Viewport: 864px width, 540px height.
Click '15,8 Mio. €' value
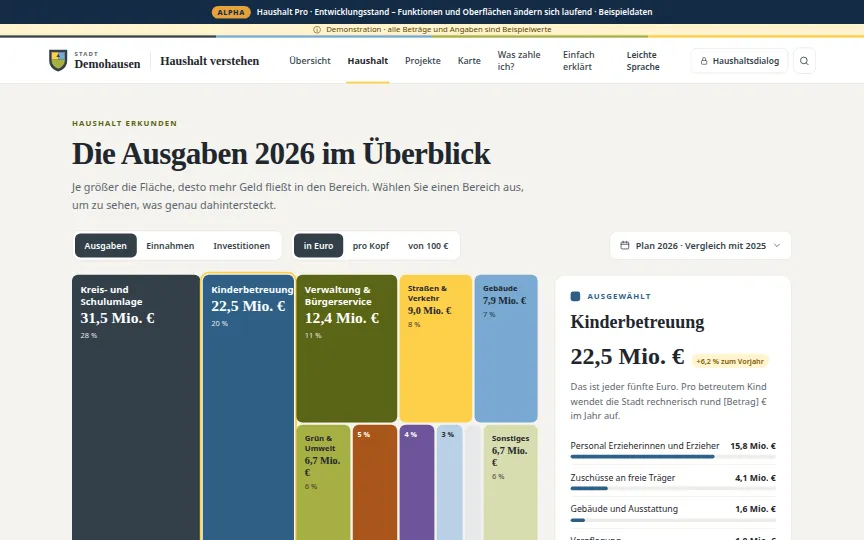753,446
